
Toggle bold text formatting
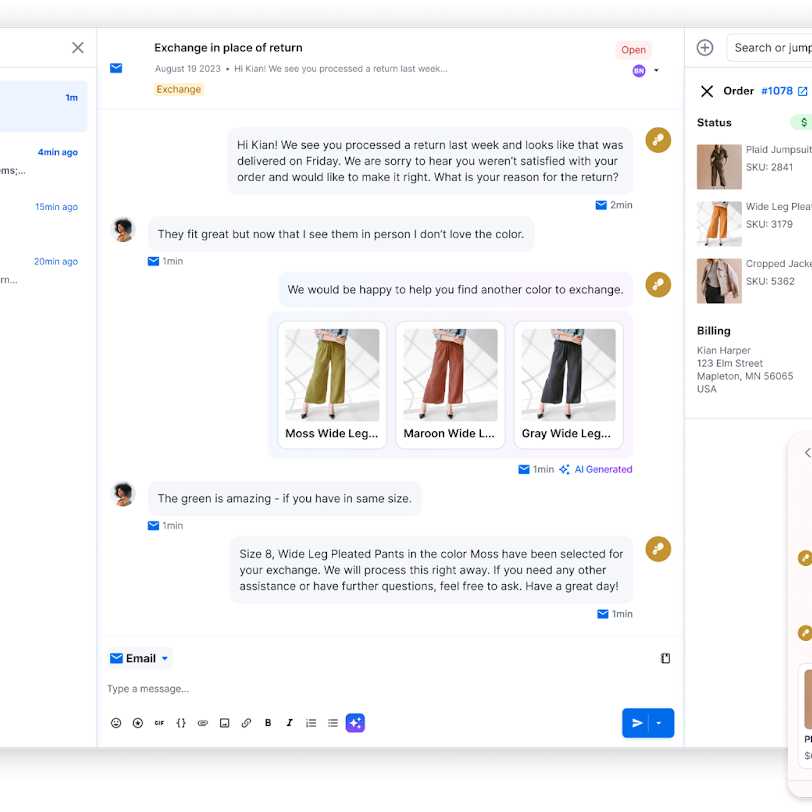(268, 723)
